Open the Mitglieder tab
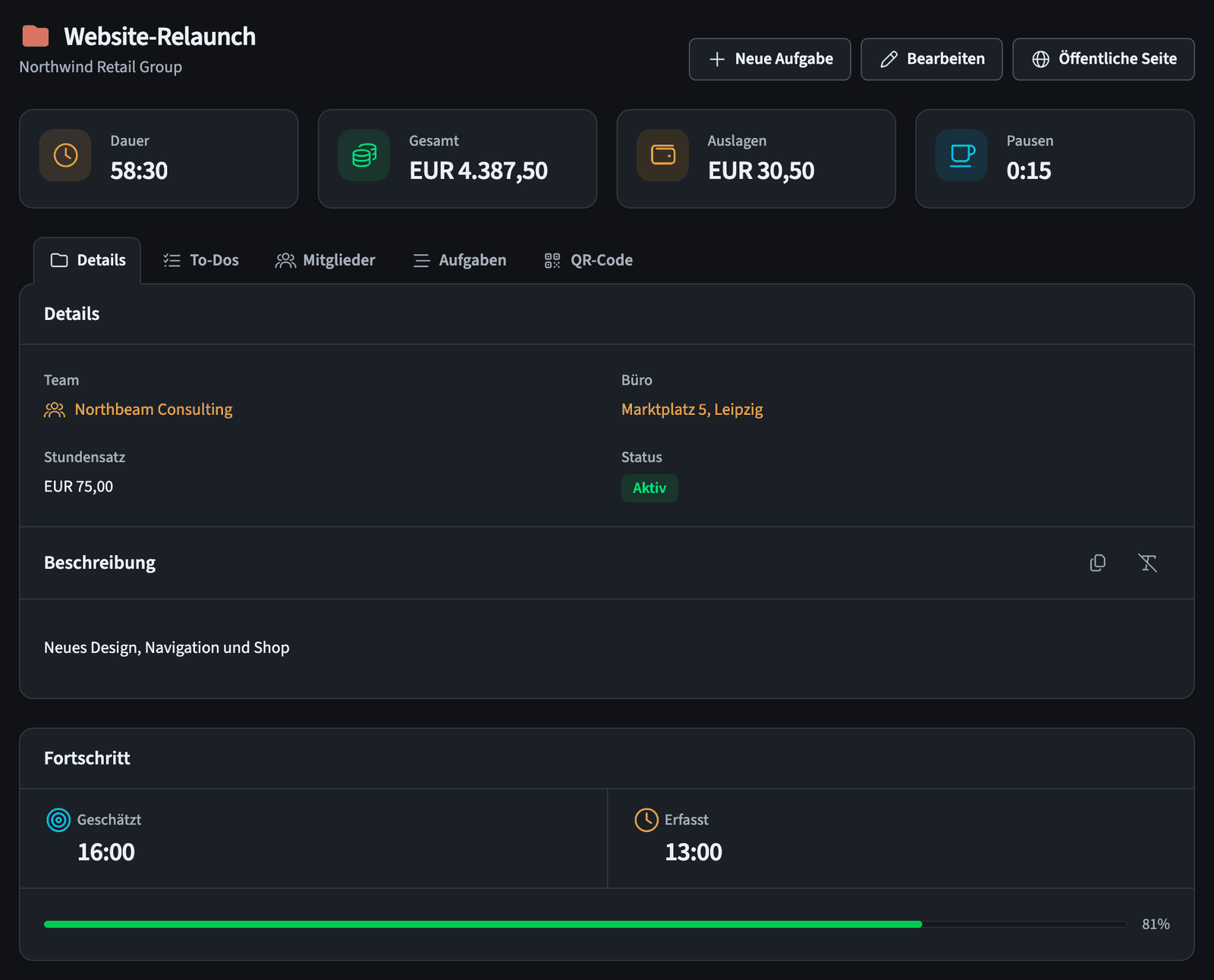The width and height of the screenshot is (1214, 980). point(326,260)
